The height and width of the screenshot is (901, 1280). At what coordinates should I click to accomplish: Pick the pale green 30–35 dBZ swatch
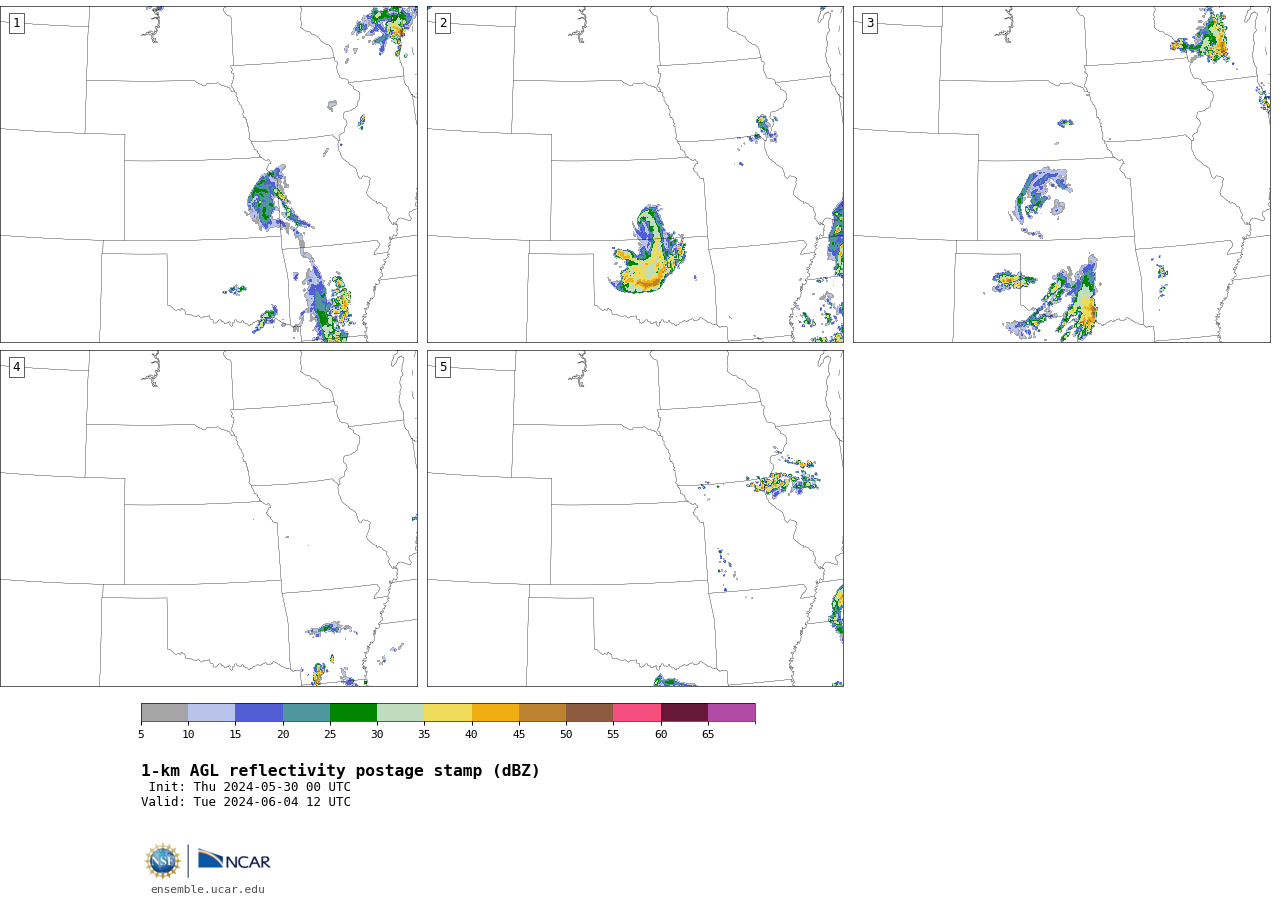click(x=400, y=712)
